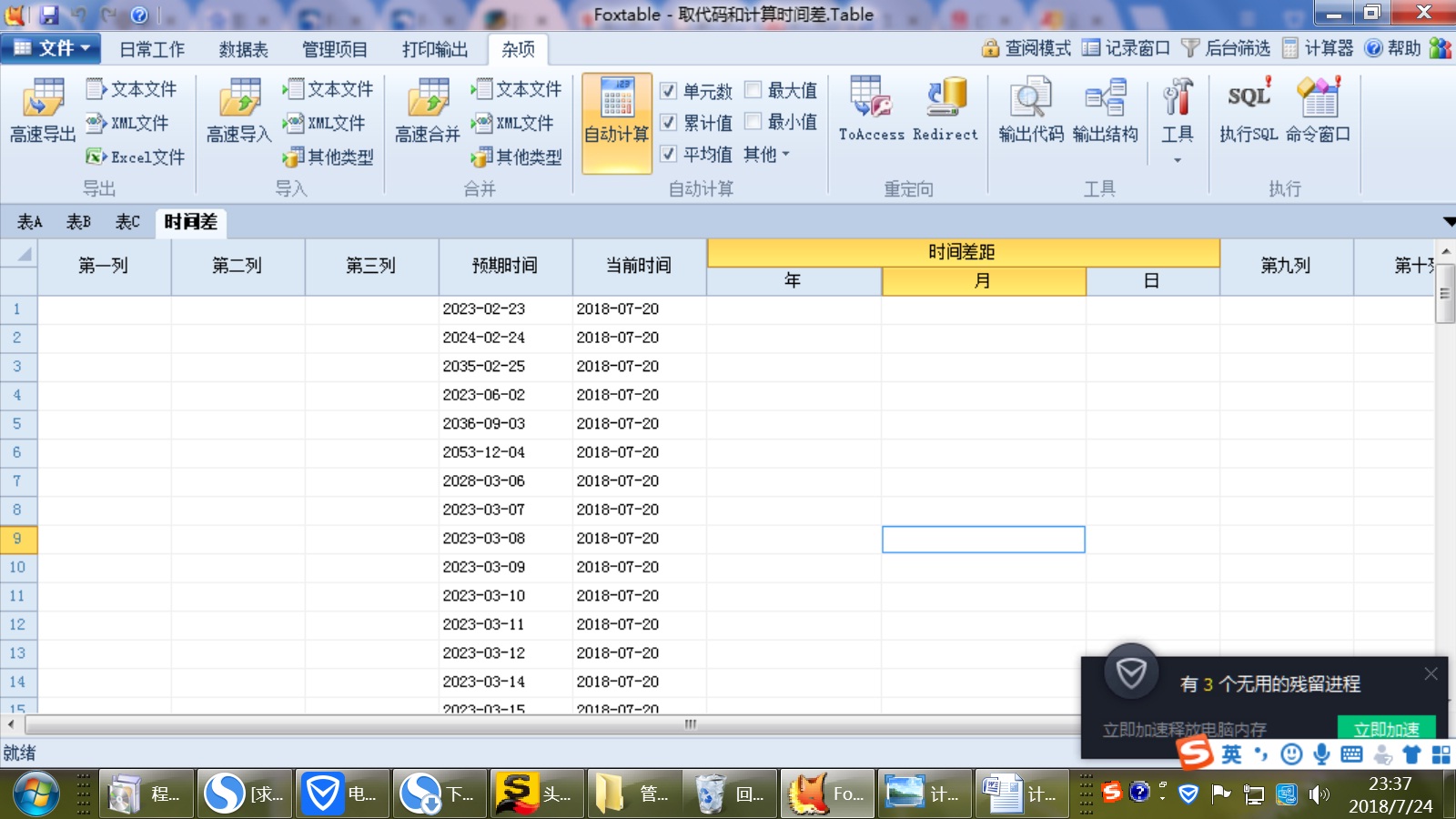Export to 文本文件 in 导出 group

pyautogui.click(x=132, y=89)
